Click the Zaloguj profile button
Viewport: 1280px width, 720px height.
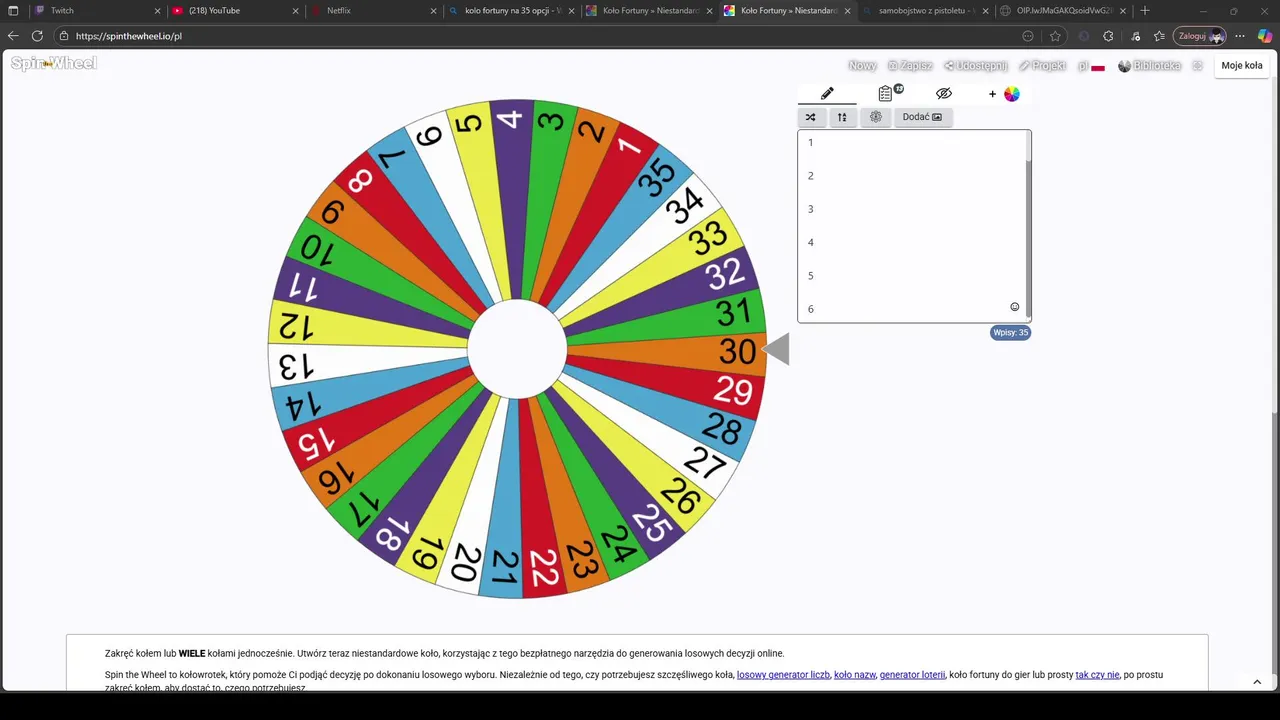[1200, 36]
